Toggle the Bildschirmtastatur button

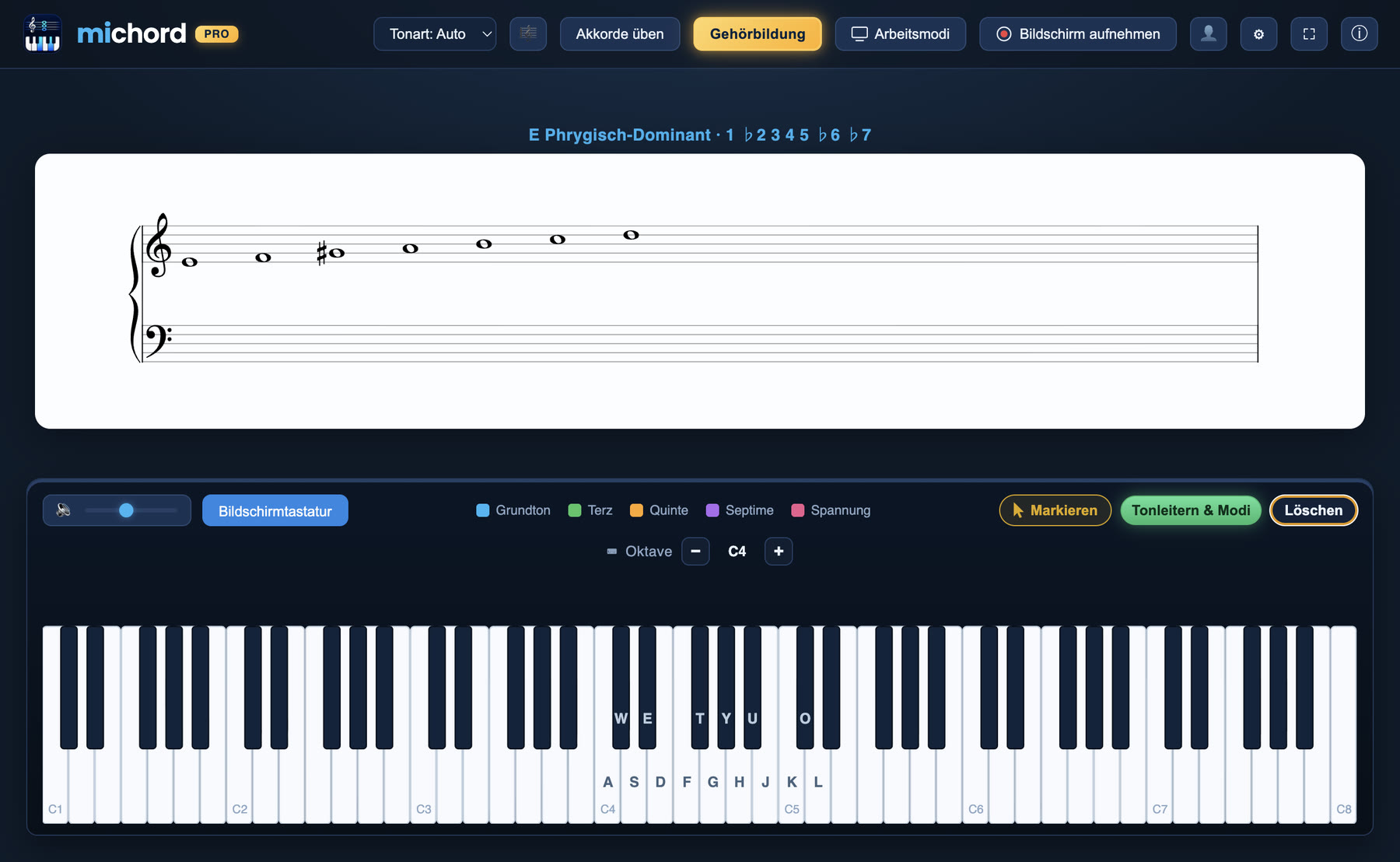tap(275, 511)
